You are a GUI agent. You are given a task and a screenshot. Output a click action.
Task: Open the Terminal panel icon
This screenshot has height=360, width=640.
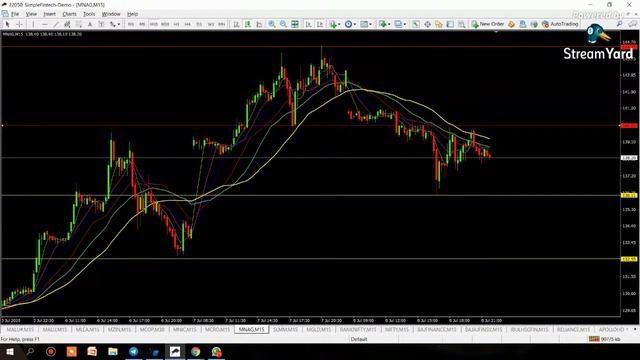[450, 24]
